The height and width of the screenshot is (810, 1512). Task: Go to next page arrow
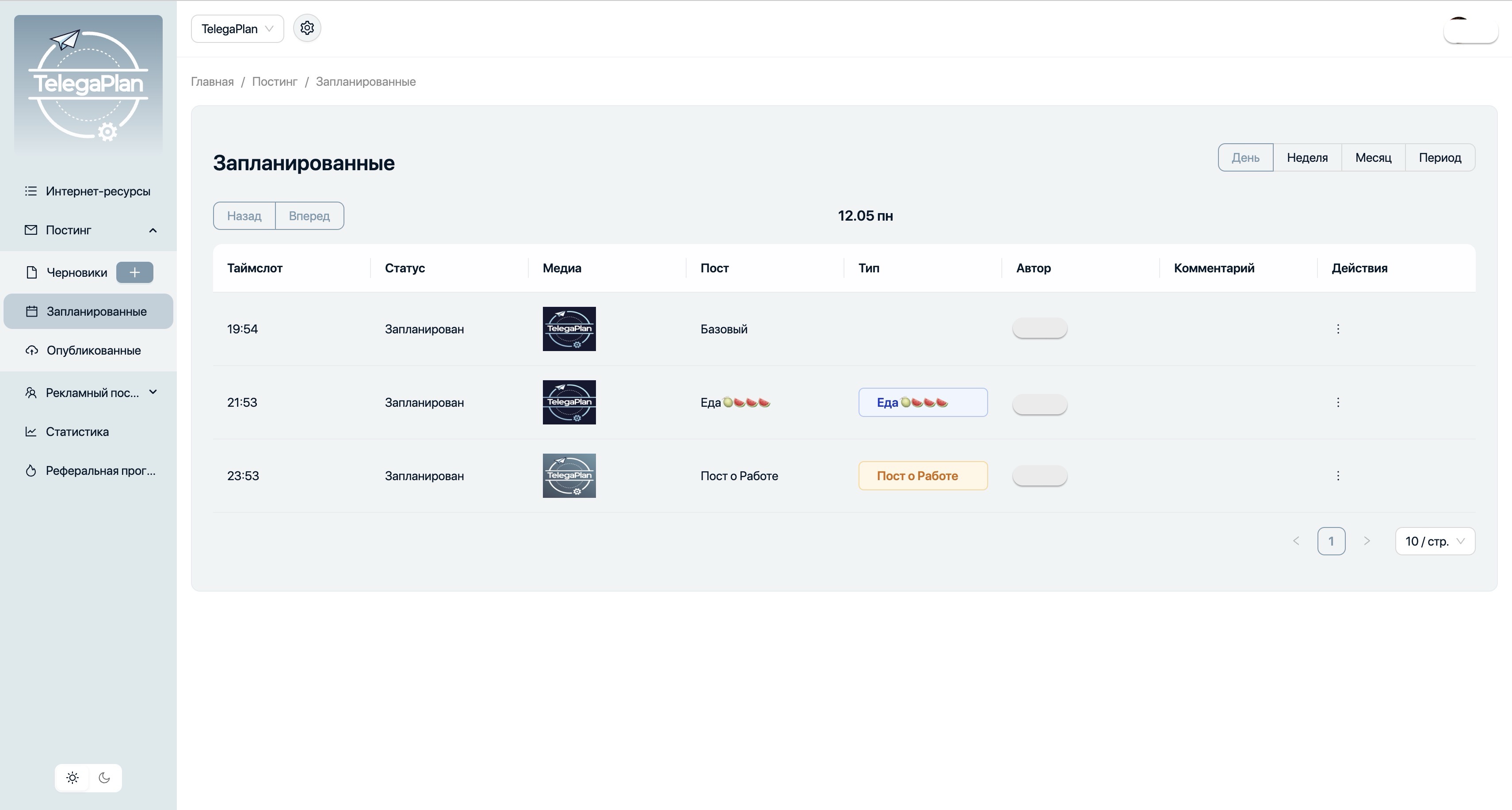[1367, 541]
